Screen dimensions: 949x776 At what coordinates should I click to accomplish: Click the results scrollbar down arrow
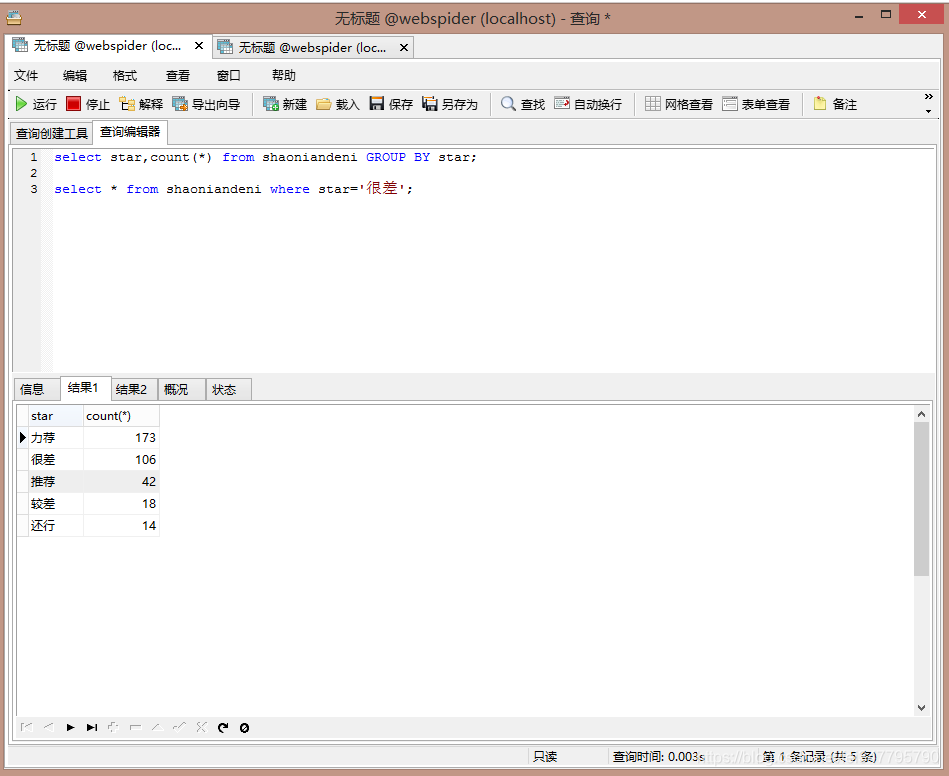(x=921, y=708)
